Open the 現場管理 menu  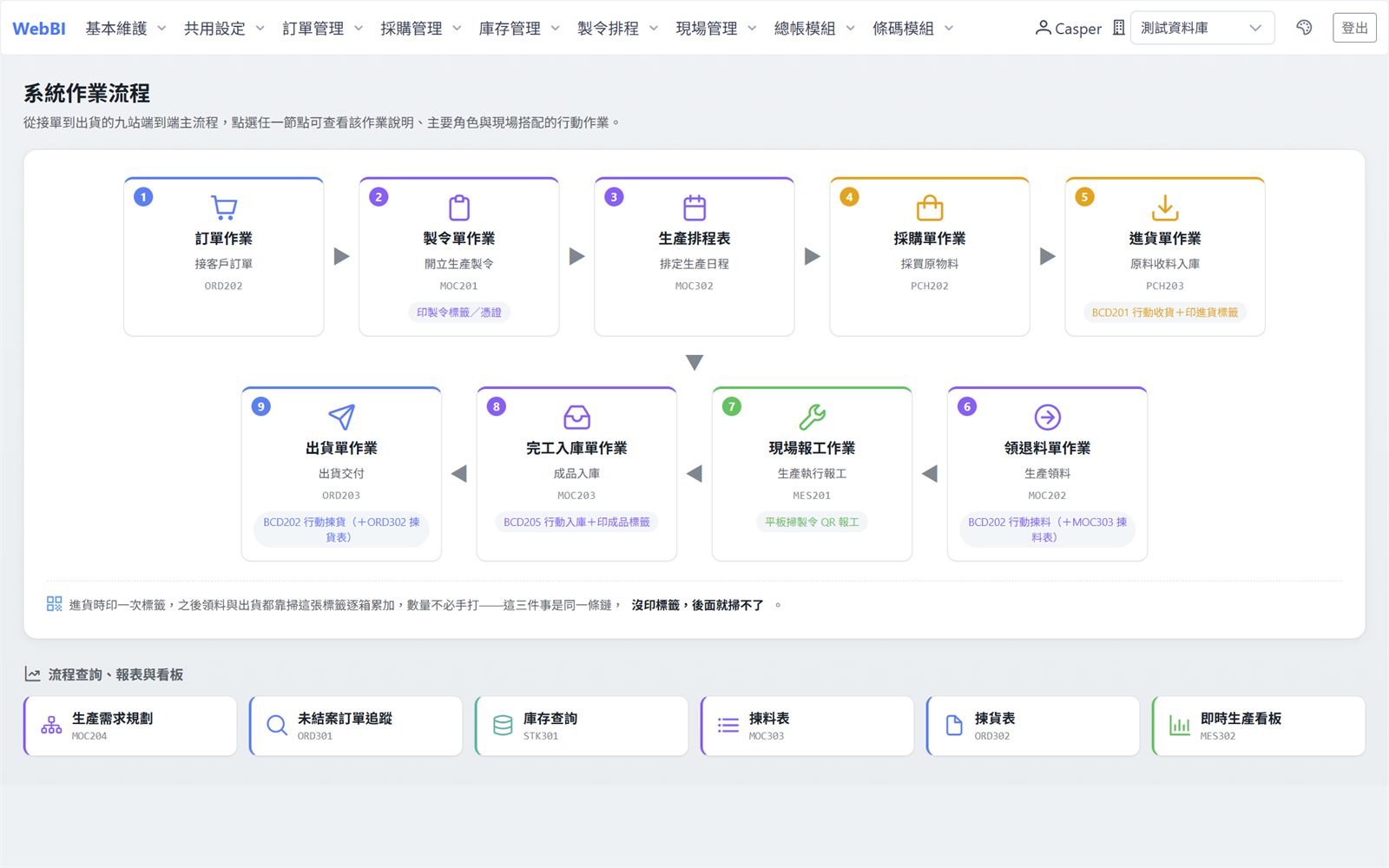(x=716, y=29)
